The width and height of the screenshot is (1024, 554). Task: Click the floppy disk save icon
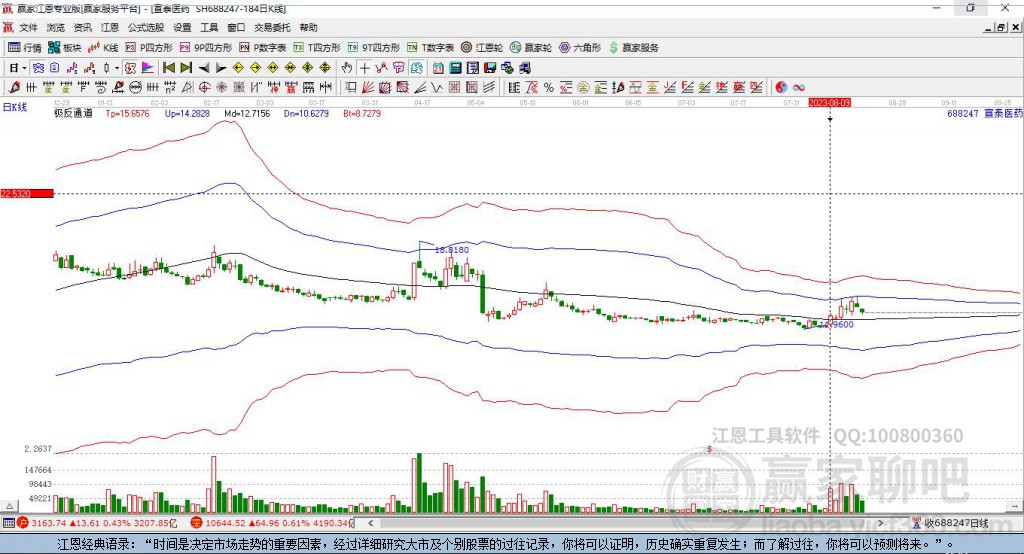click(490, 68)
